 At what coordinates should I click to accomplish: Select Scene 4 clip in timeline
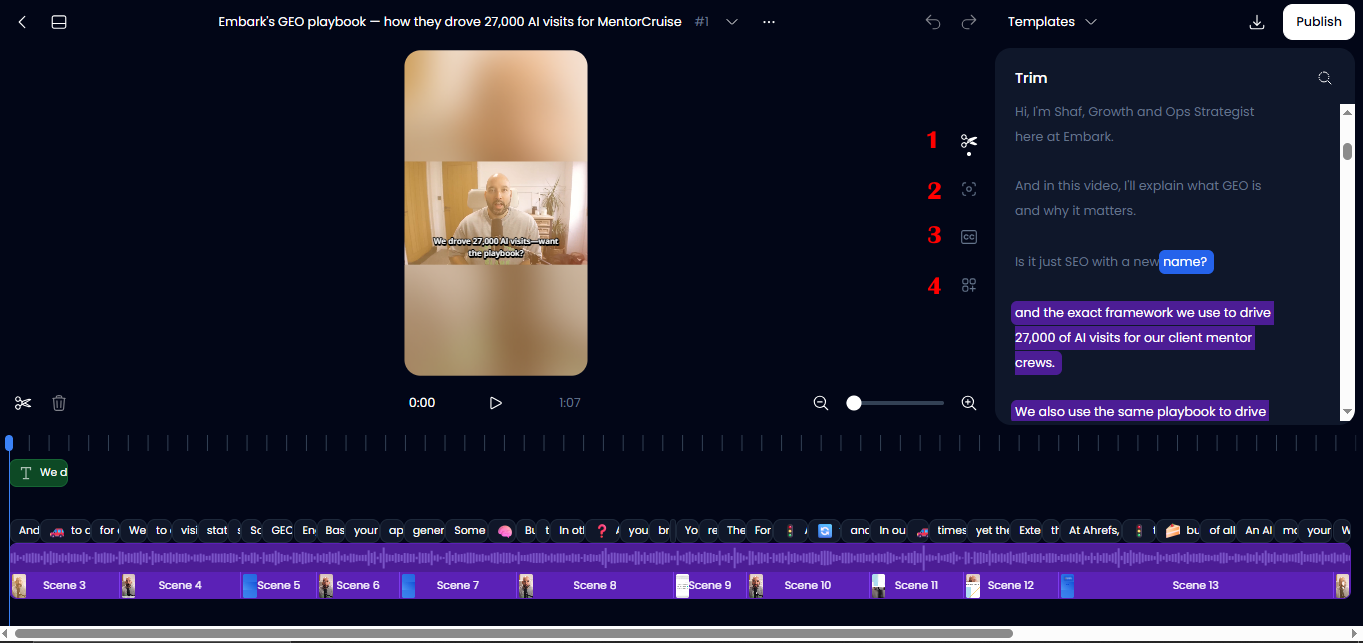[x=180, y=585]
